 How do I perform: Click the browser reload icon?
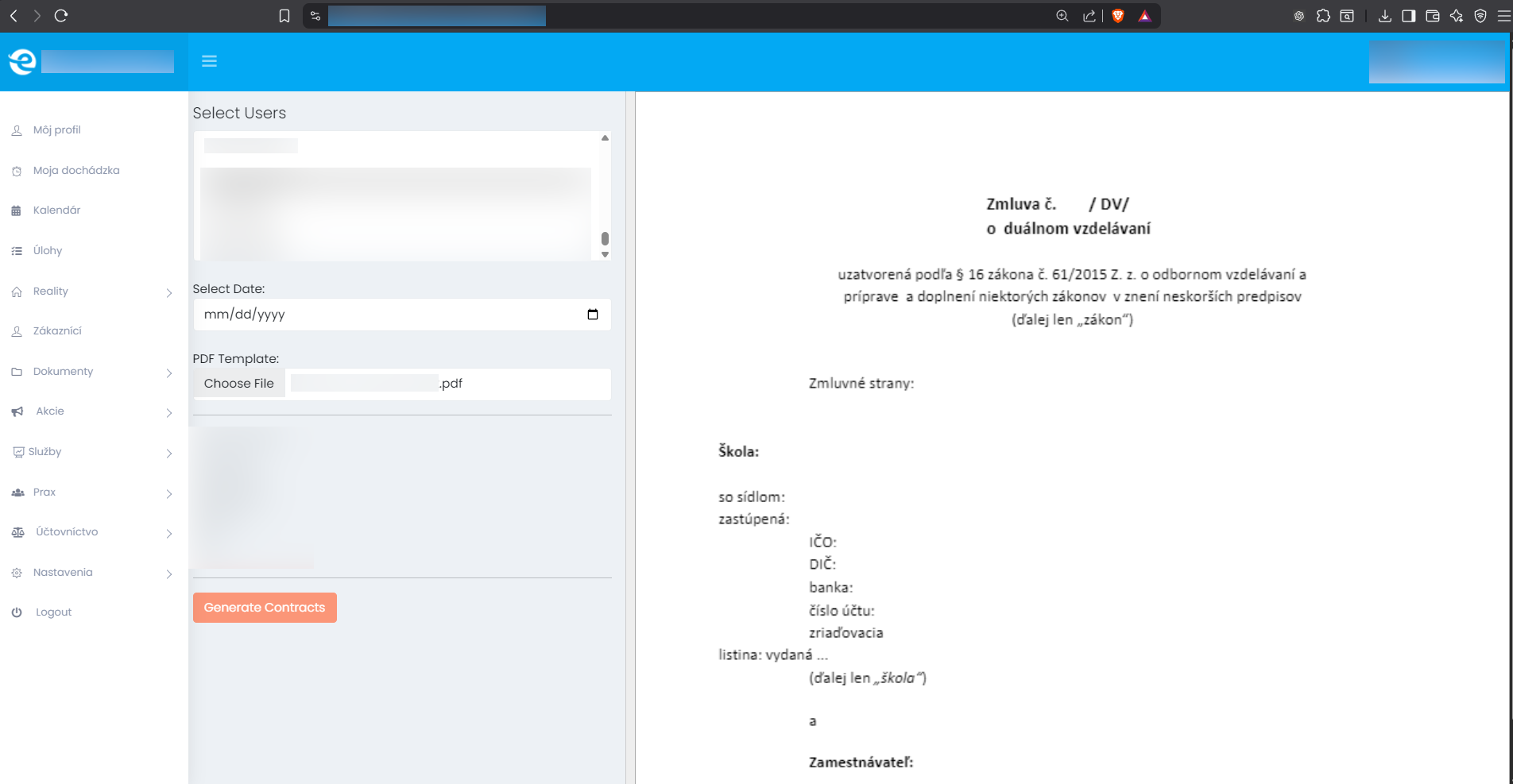tap(61, 16)
